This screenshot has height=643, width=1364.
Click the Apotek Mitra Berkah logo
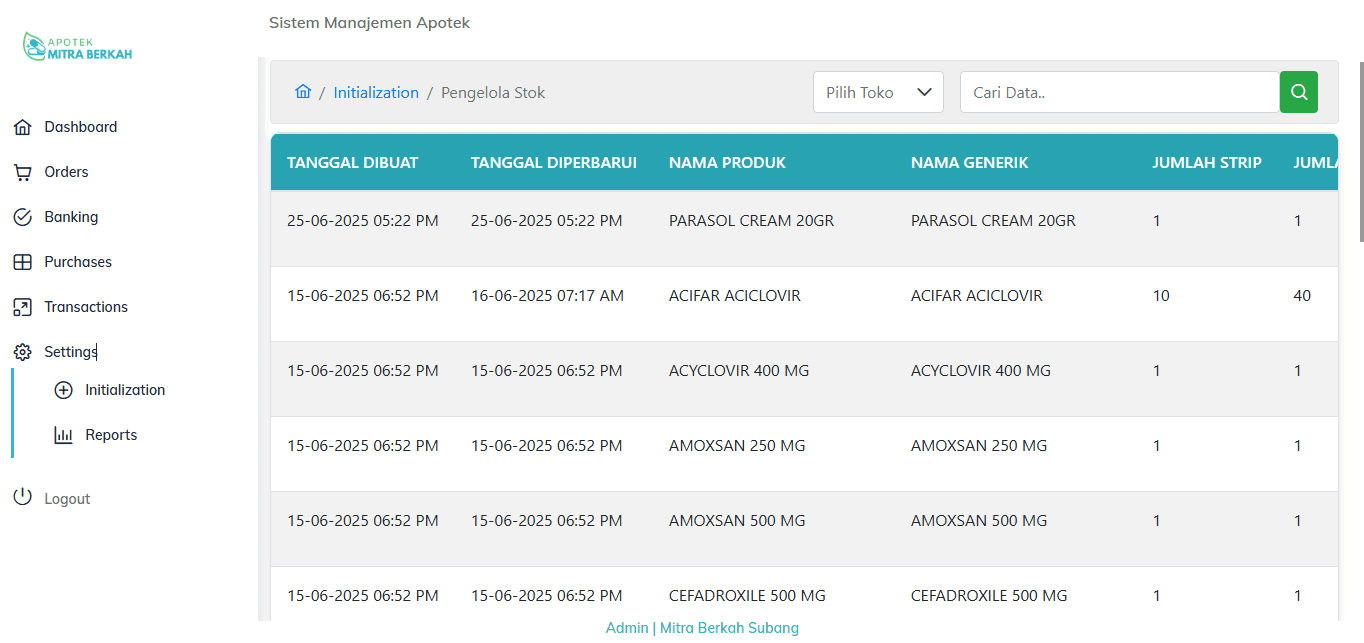78,47
